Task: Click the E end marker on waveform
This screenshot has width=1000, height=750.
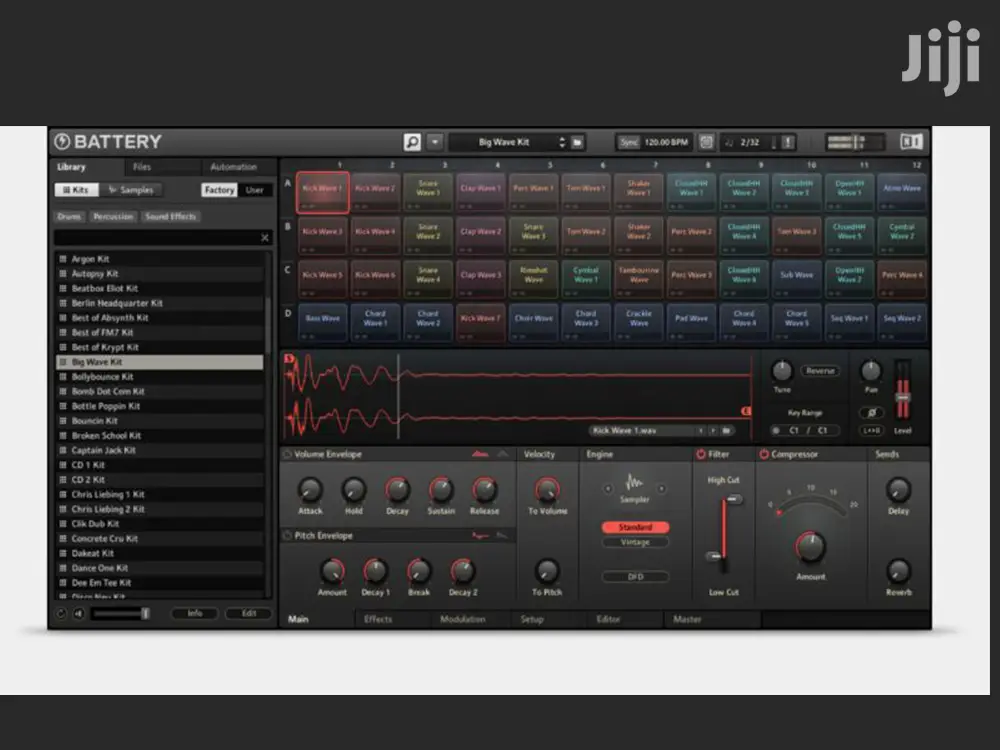Action: pyautogui.click(x=746, y=411)
